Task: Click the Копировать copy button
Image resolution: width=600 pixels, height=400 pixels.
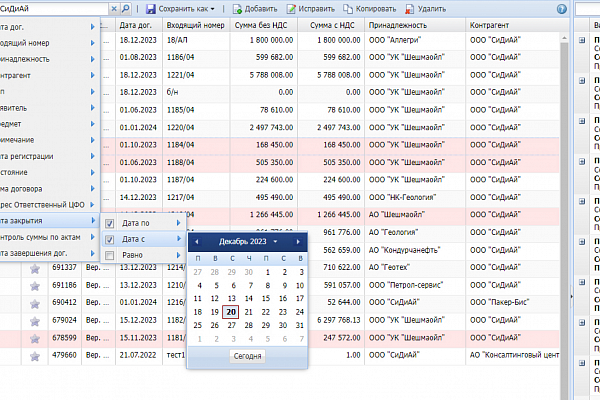Action: click(x=369, y=9)
